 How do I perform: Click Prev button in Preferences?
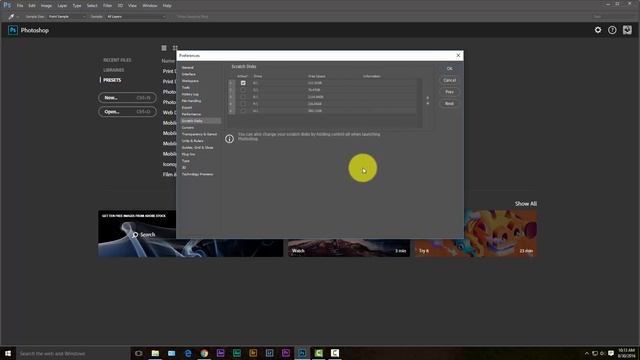pos(449,92)
